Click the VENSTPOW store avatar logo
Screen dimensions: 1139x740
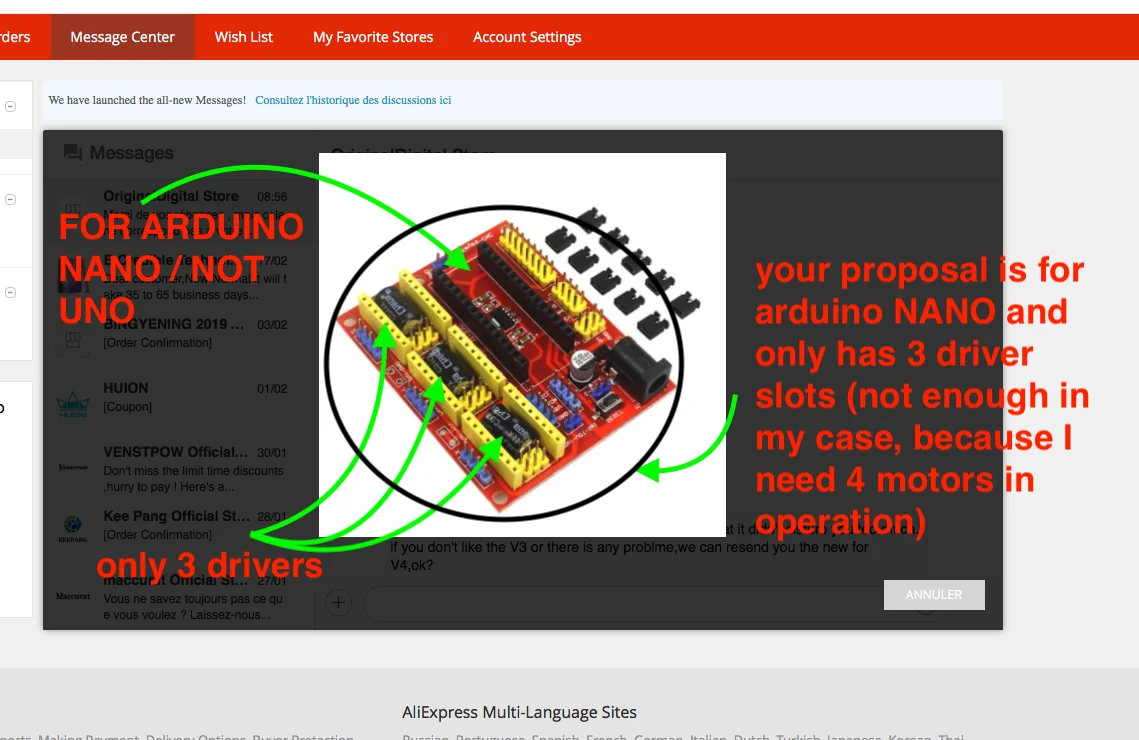coord(73,467)
